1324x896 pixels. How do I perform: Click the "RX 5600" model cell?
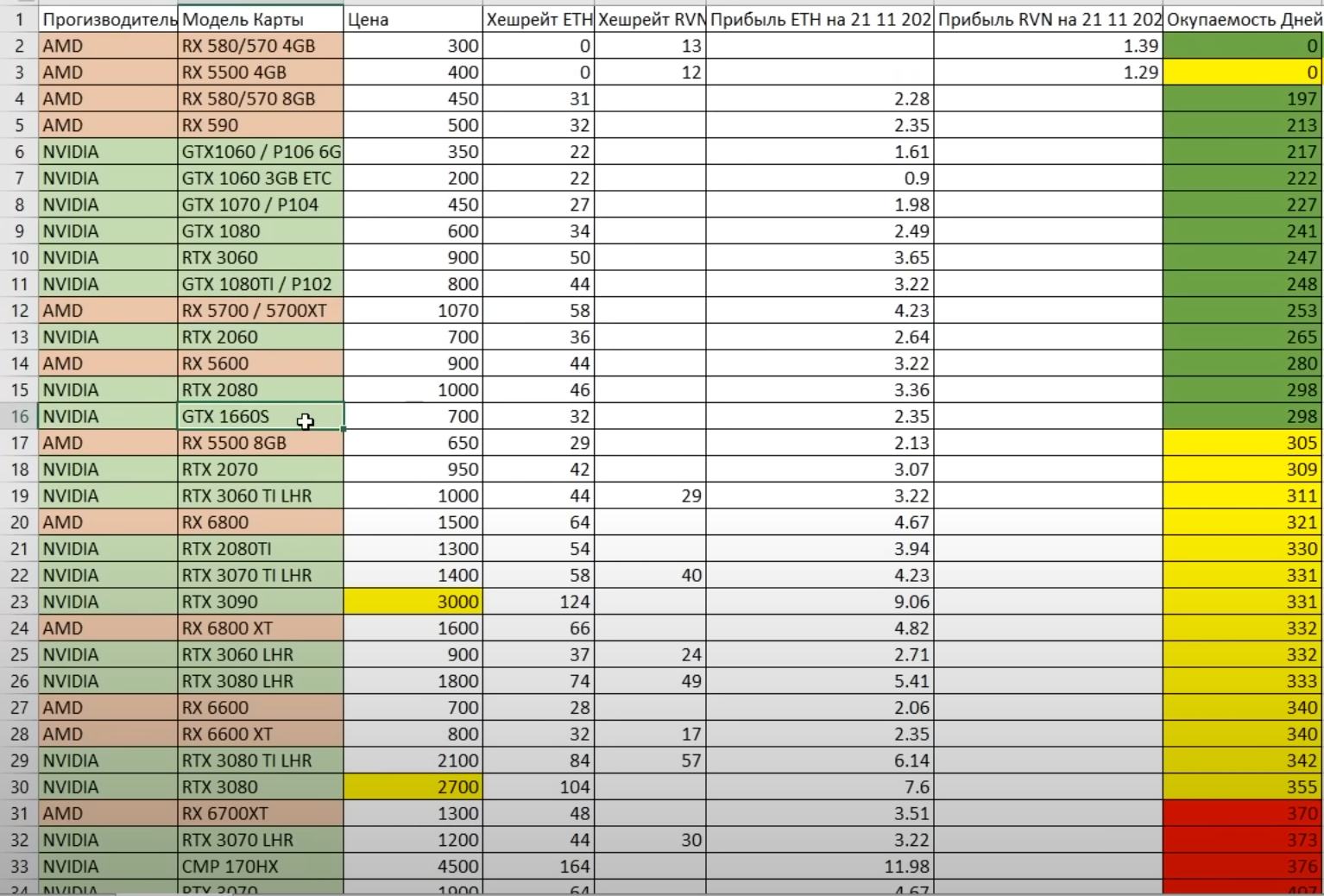pos(261,363)
